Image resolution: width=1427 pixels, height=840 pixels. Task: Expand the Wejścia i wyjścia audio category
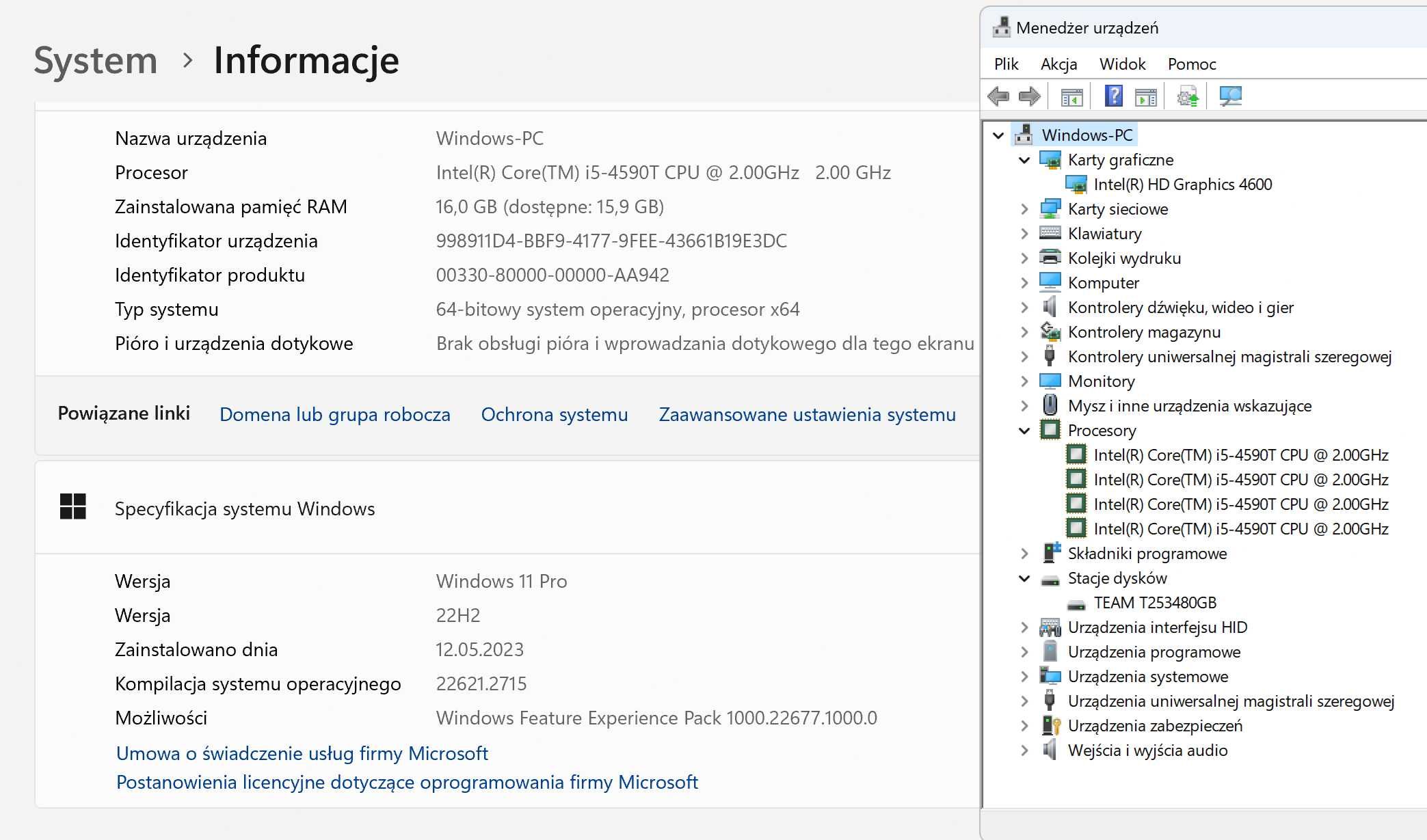tap(1024, 750)
